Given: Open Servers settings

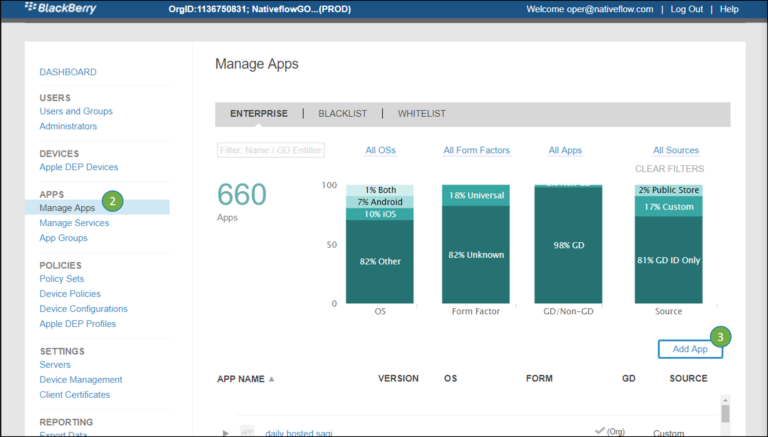Looking at the screenshot, I should [x=55, y=365].
